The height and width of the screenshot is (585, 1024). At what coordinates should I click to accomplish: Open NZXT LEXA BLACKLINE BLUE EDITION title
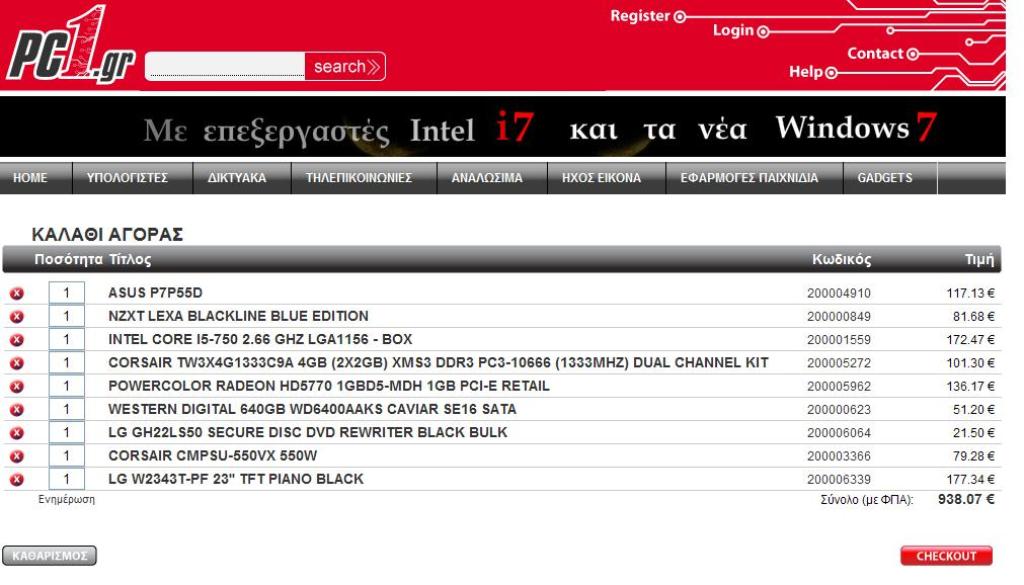pos(238,316)
